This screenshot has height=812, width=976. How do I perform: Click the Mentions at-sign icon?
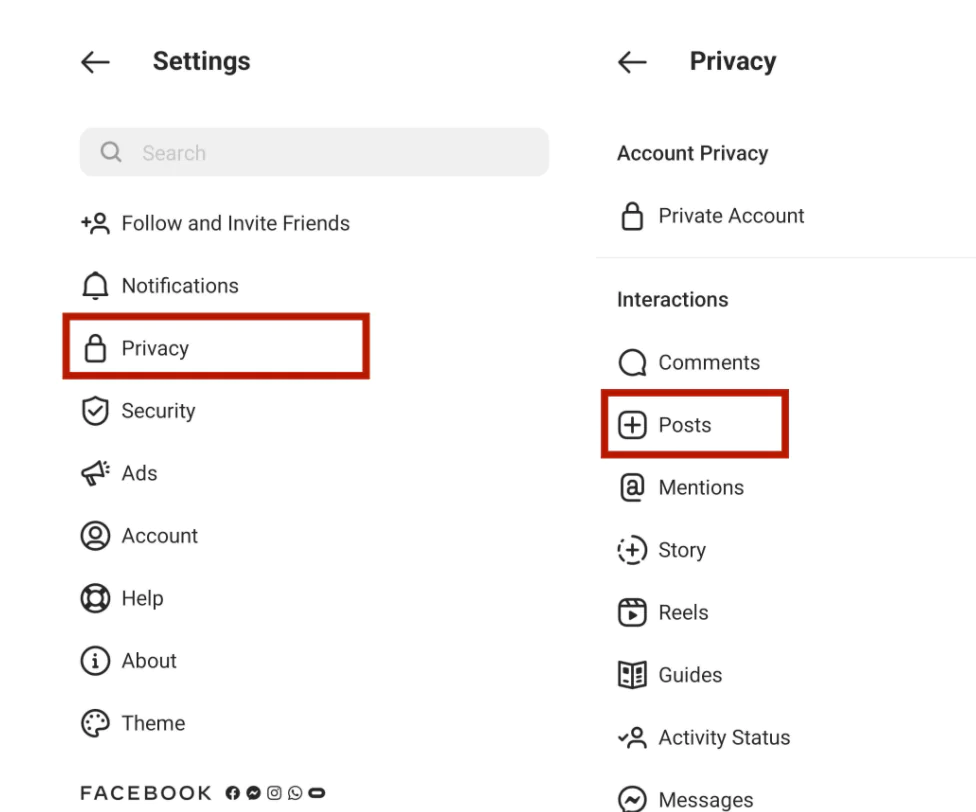tap(632, 488)
